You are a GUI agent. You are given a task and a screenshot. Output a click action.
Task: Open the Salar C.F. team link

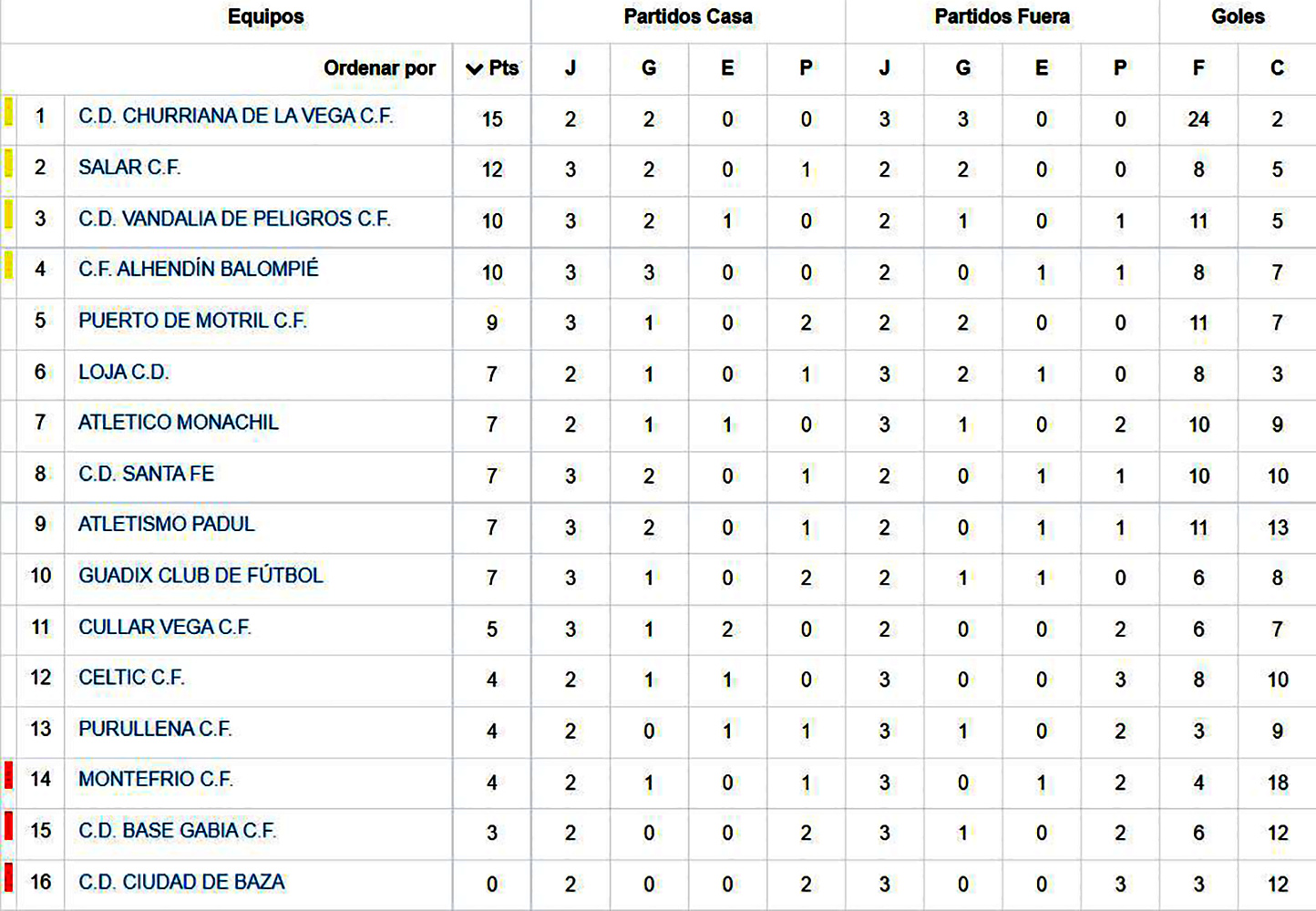click(129, 168)
